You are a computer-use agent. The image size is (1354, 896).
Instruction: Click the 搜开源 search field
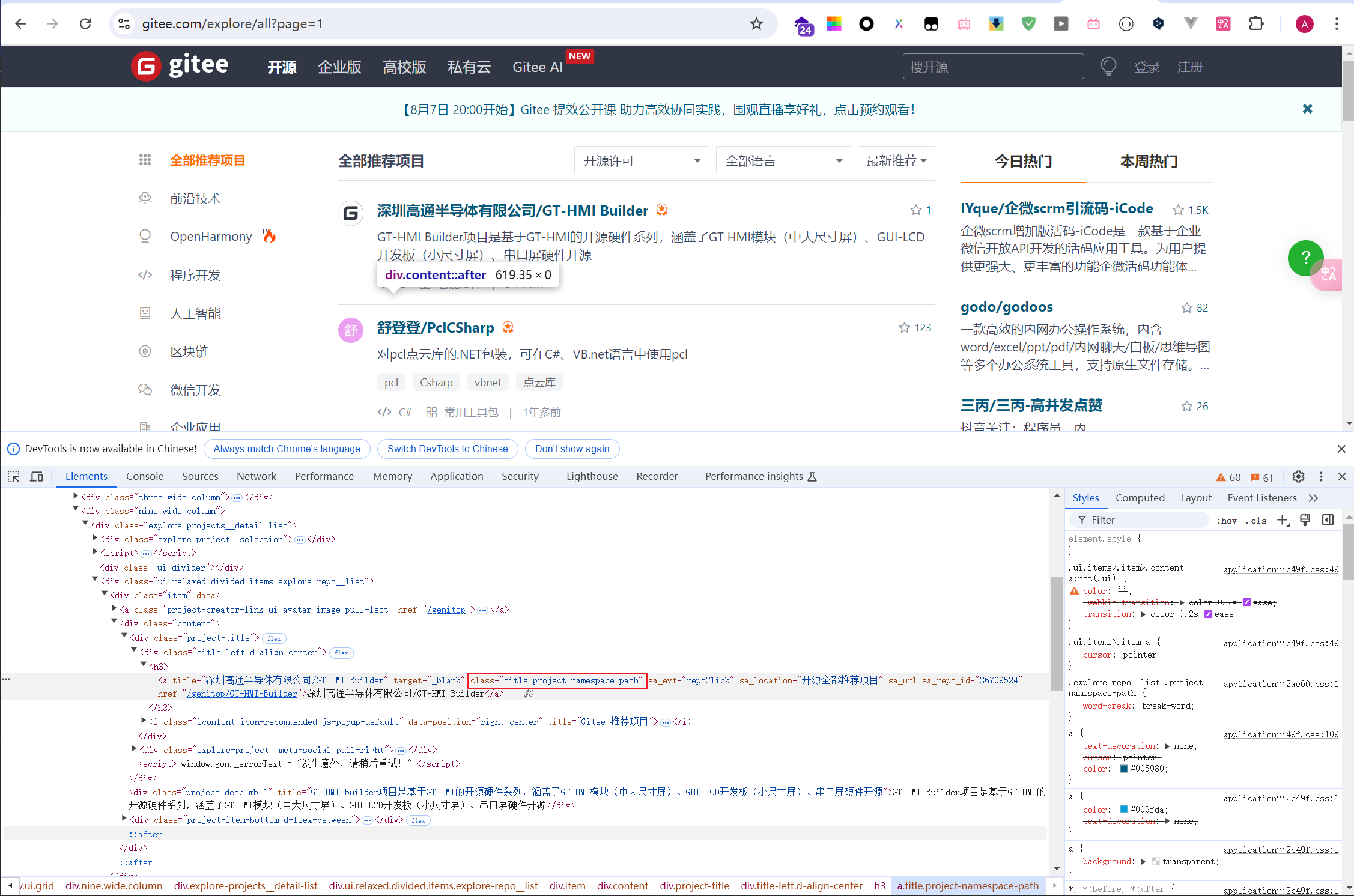pos(992,67)
